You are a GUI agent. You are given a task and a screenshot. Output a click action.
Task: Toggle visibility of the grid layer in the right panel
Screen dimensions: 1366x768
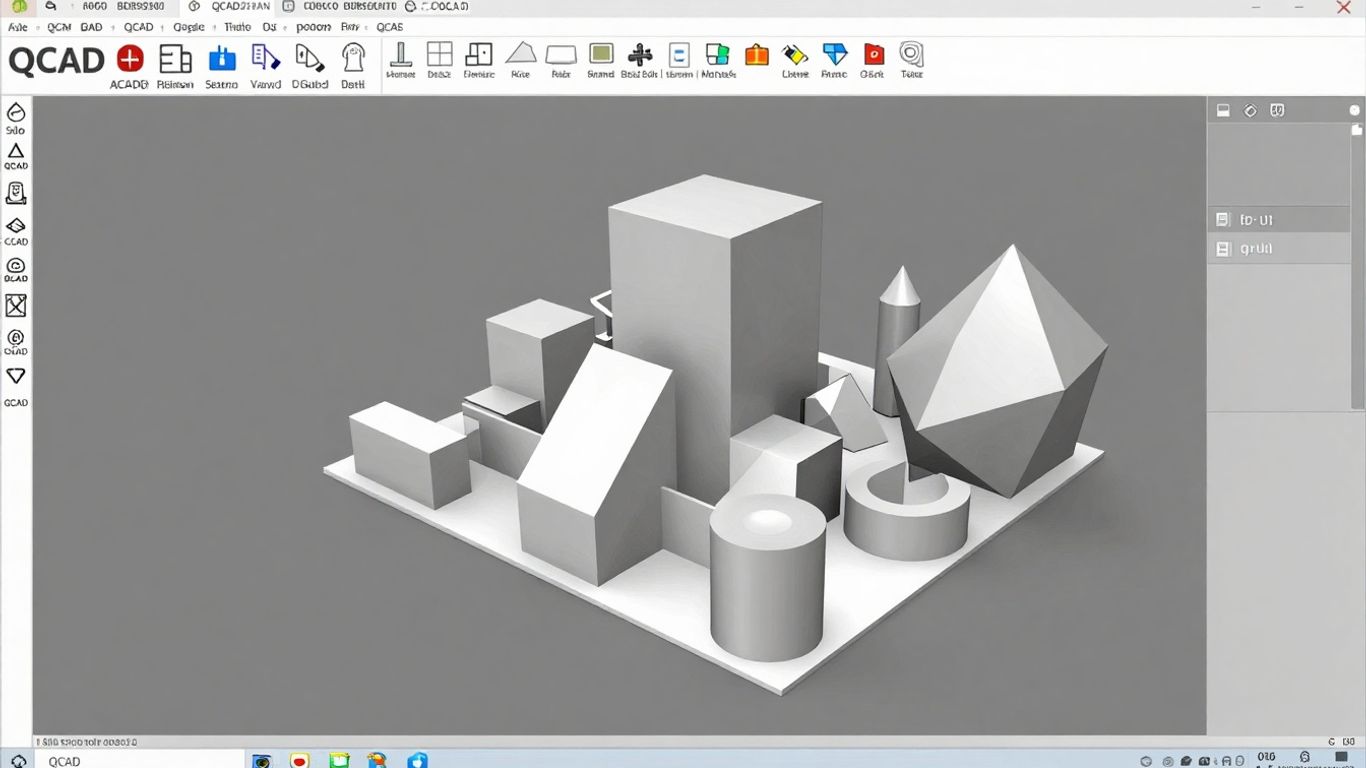click(1222, 248)
